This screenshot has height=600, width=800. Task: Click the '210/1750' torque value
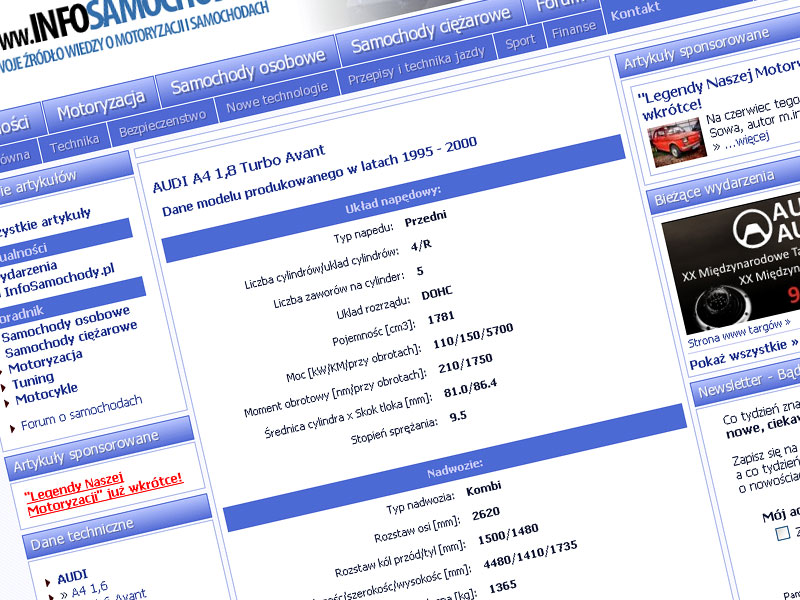pyautogui.click(x=465, y=363)
